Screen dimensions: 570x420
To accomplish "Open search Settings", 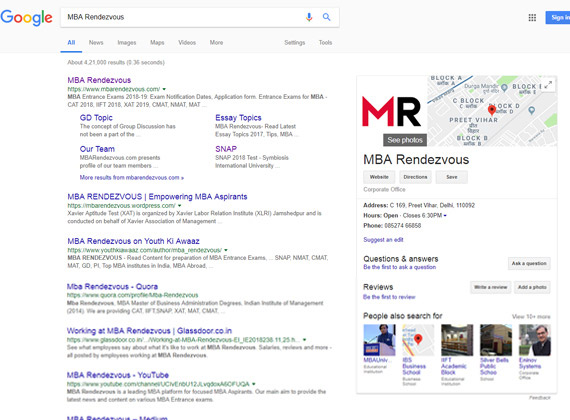I will 294,43.
